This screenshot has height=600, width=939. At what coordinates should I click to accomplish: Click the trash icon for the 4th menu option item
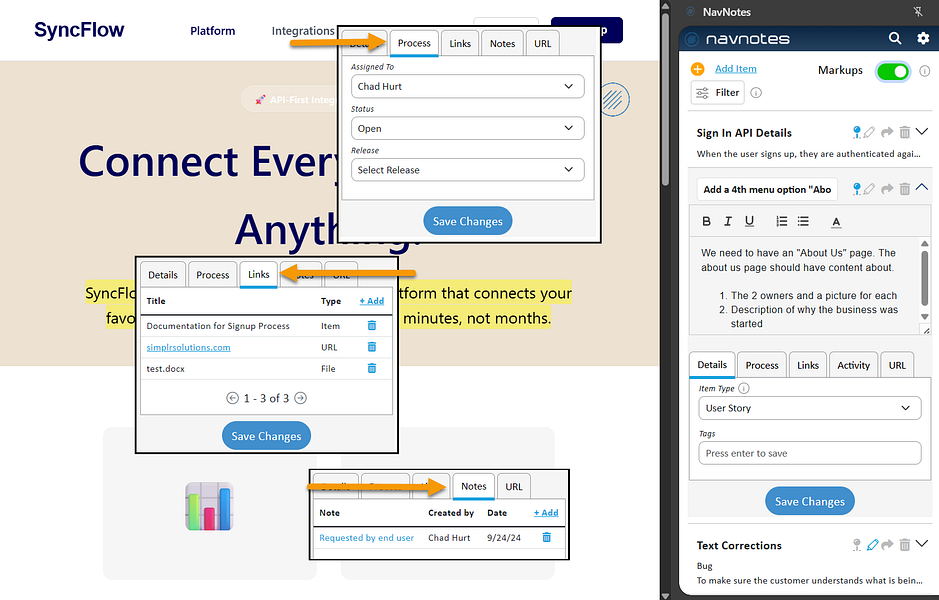click(905, 189)
